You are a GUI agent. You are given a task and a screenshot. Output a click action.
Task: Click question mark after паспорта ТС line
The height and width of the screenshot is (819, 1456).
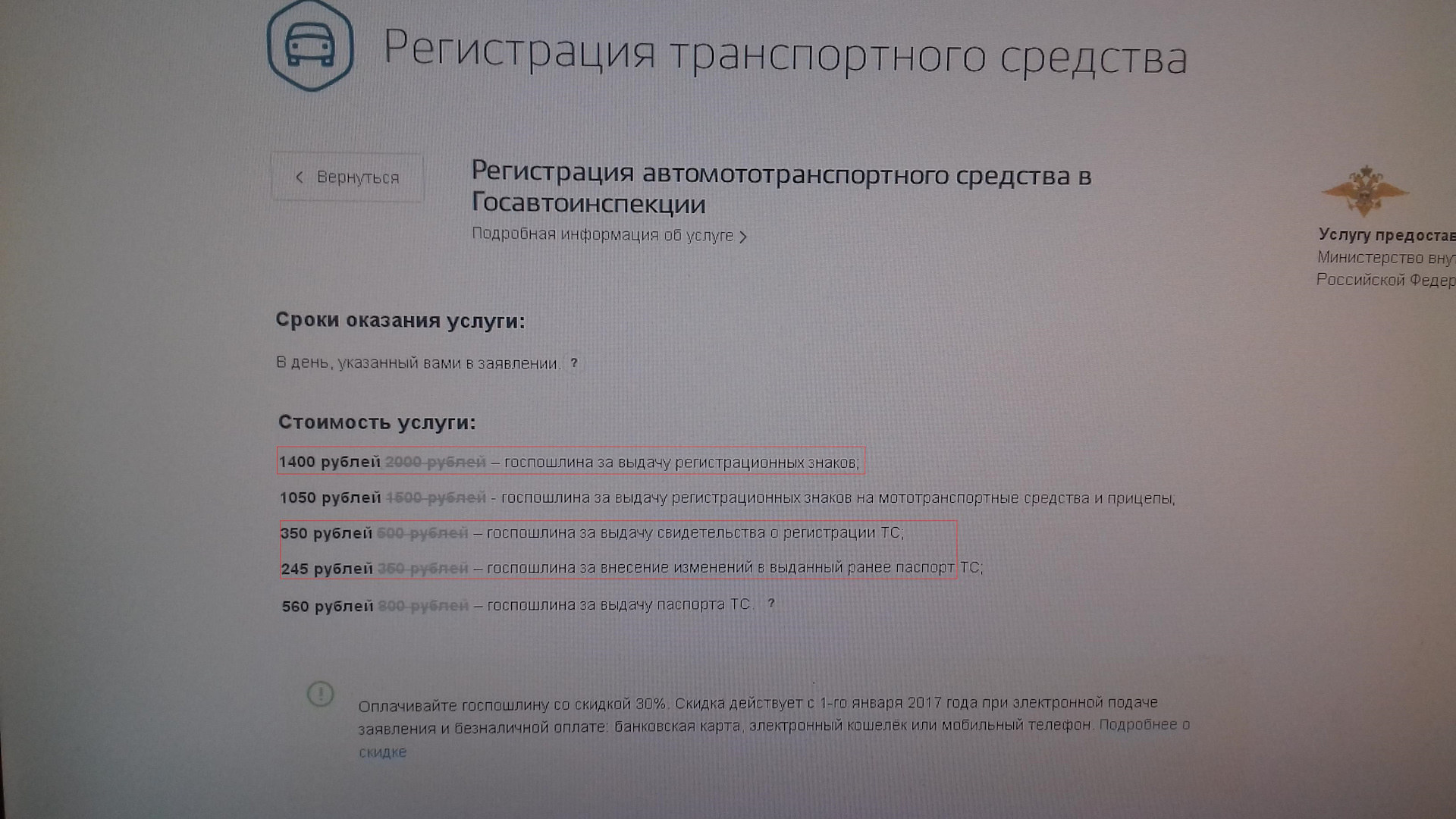click(x=771, y=604)
